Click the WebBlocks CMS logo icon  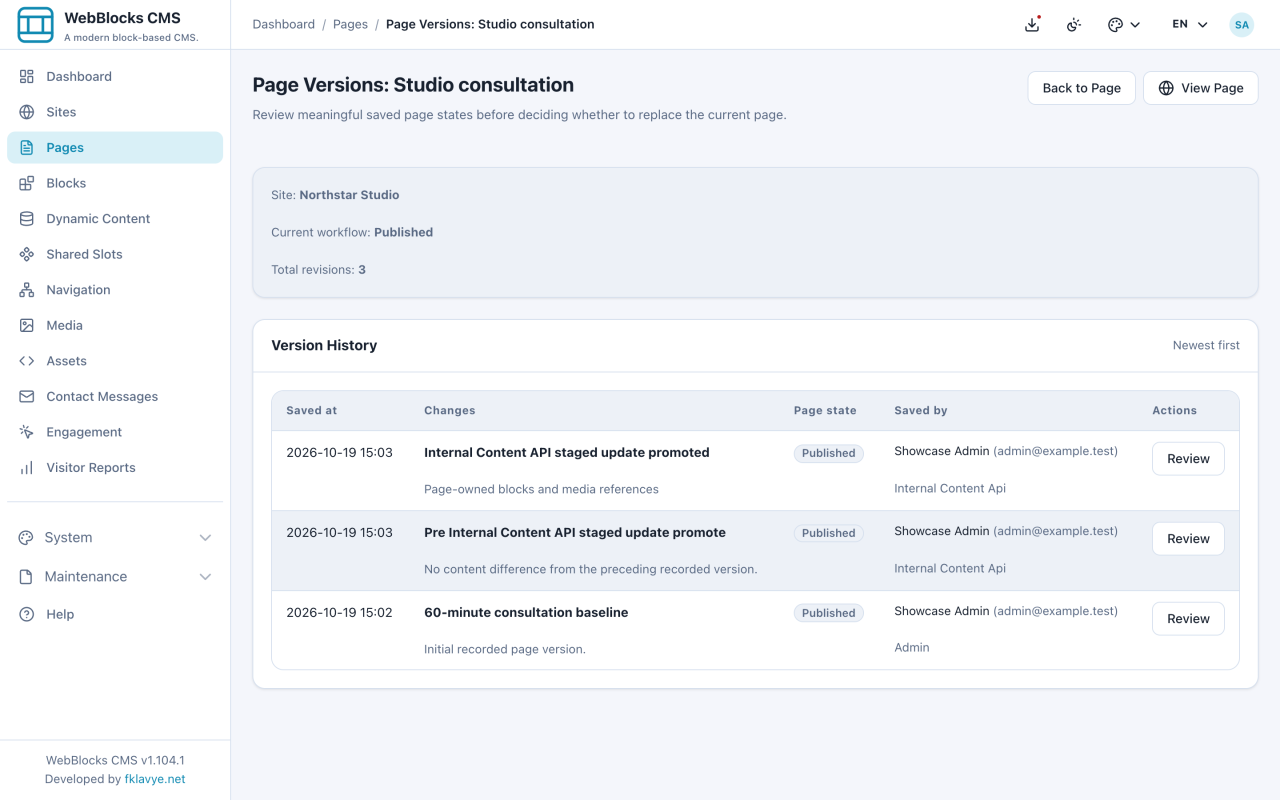tap(36, 25)
